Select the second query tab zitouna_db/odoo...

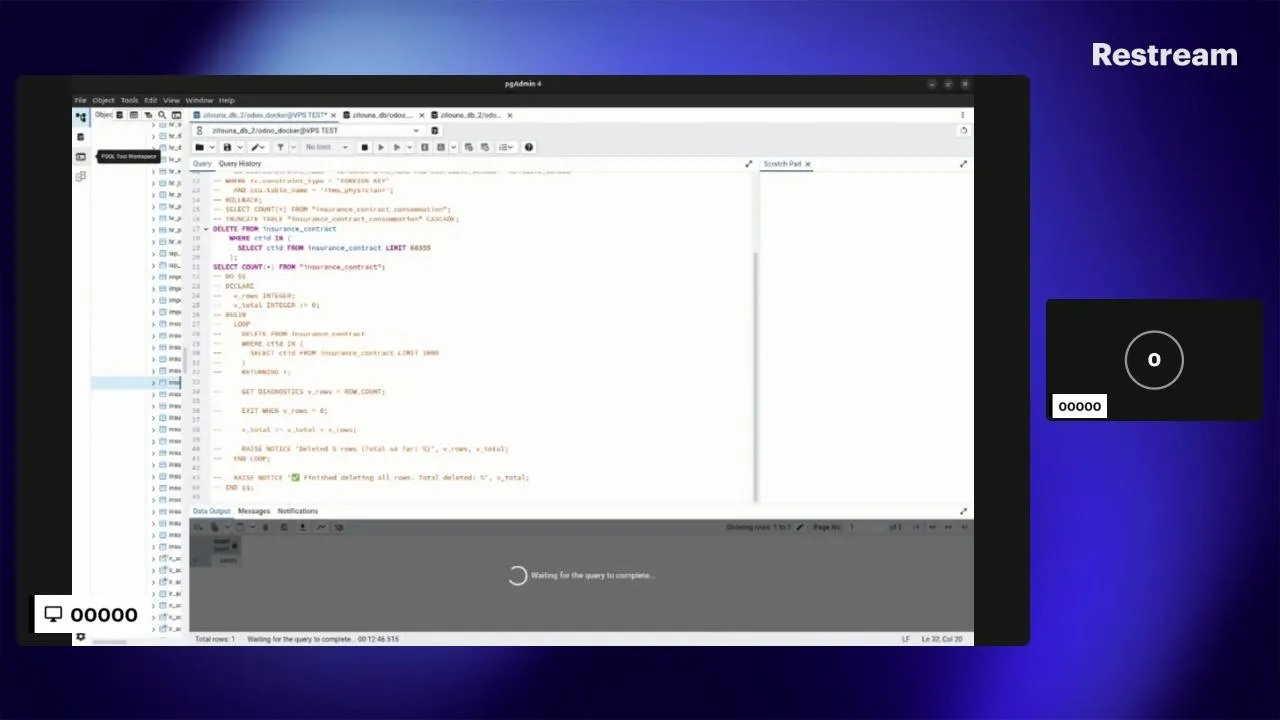point(383,115)
